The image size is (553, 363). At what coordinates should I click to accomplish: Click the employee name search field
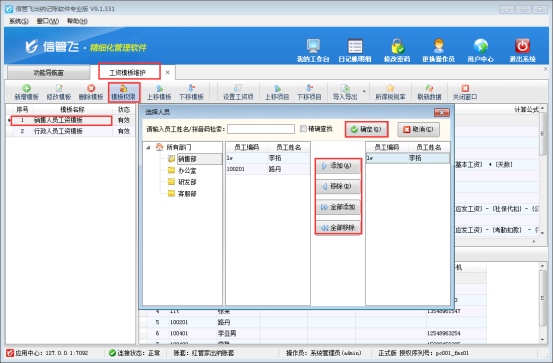tap(261, 129)
